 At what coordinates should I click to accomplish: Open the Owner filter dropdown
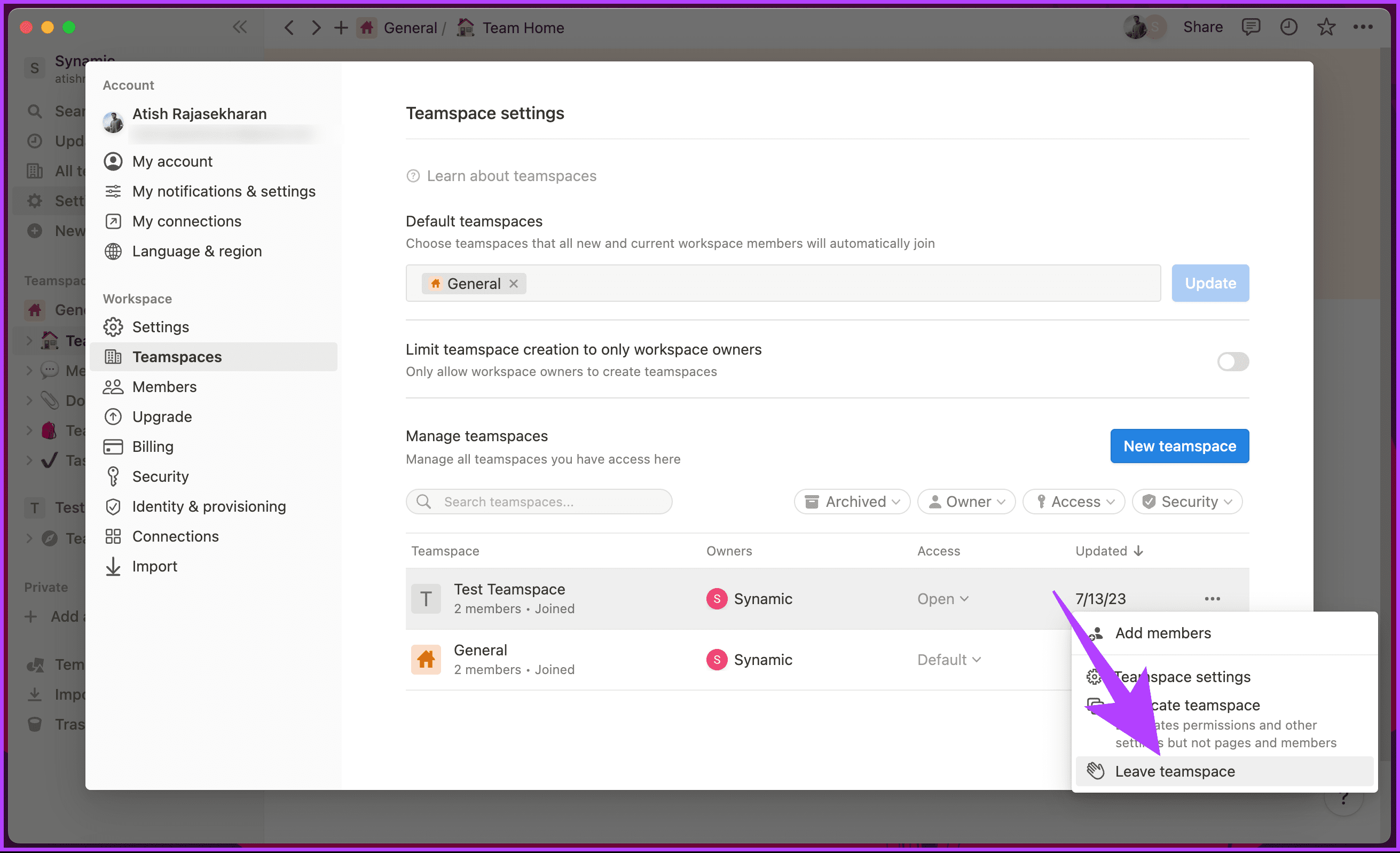[x=966, y=501]
